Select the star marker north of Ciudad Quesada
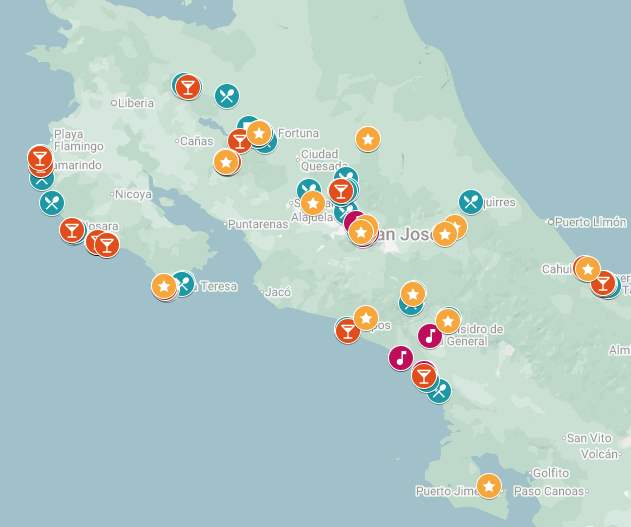Screen dimensions: 631x527 click(368, 139)
